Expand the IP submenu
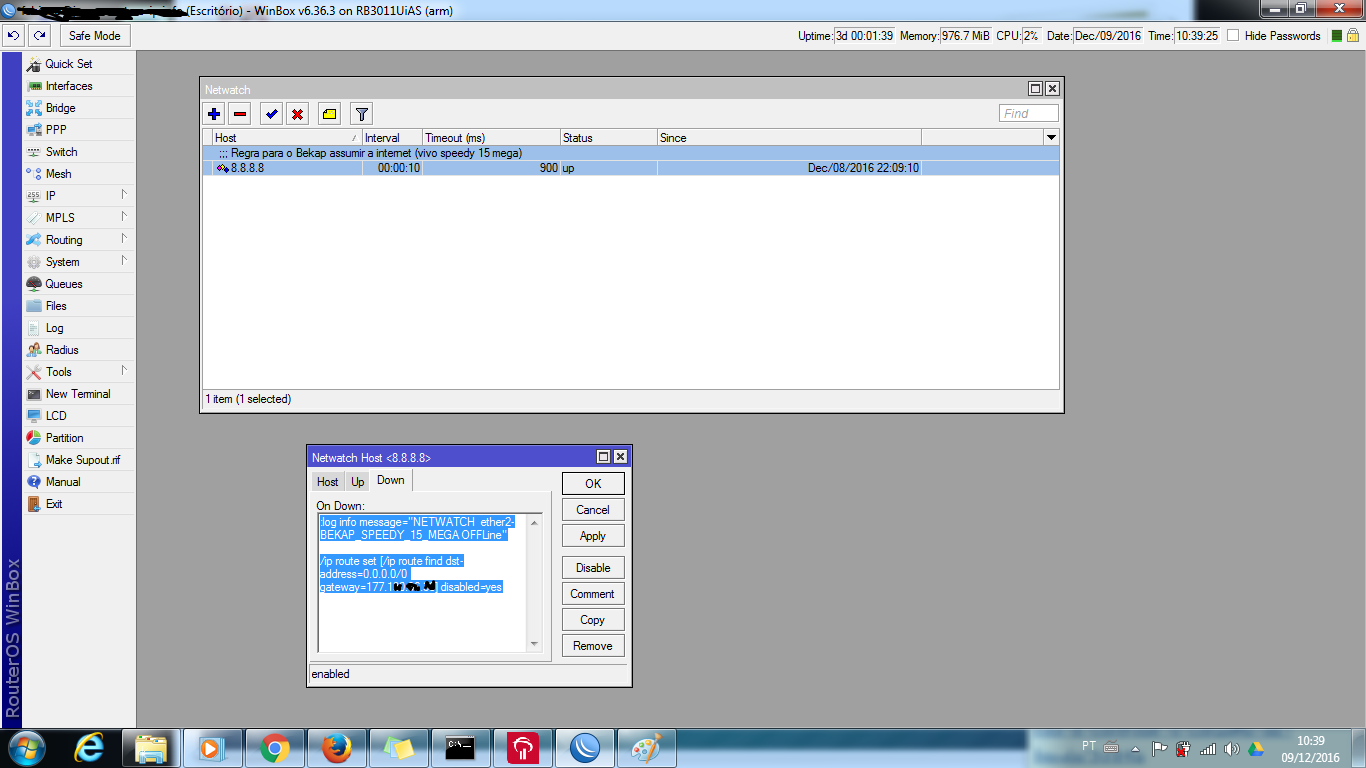This screenshot has height=768, width=1366. (x=78, y=196)
